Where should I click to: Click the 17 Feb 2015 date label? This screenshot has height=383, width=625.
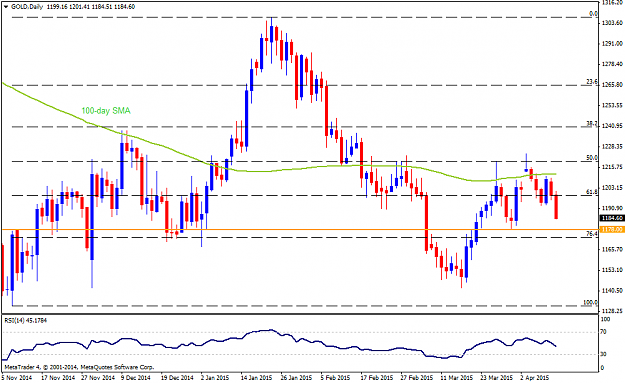(x=377, y=377)
